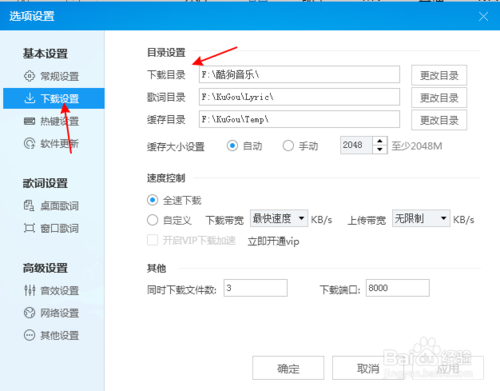This screenshot has width=500, height=391.
Task: Click the 高级设置 section heading
Action: coord(45,268)
